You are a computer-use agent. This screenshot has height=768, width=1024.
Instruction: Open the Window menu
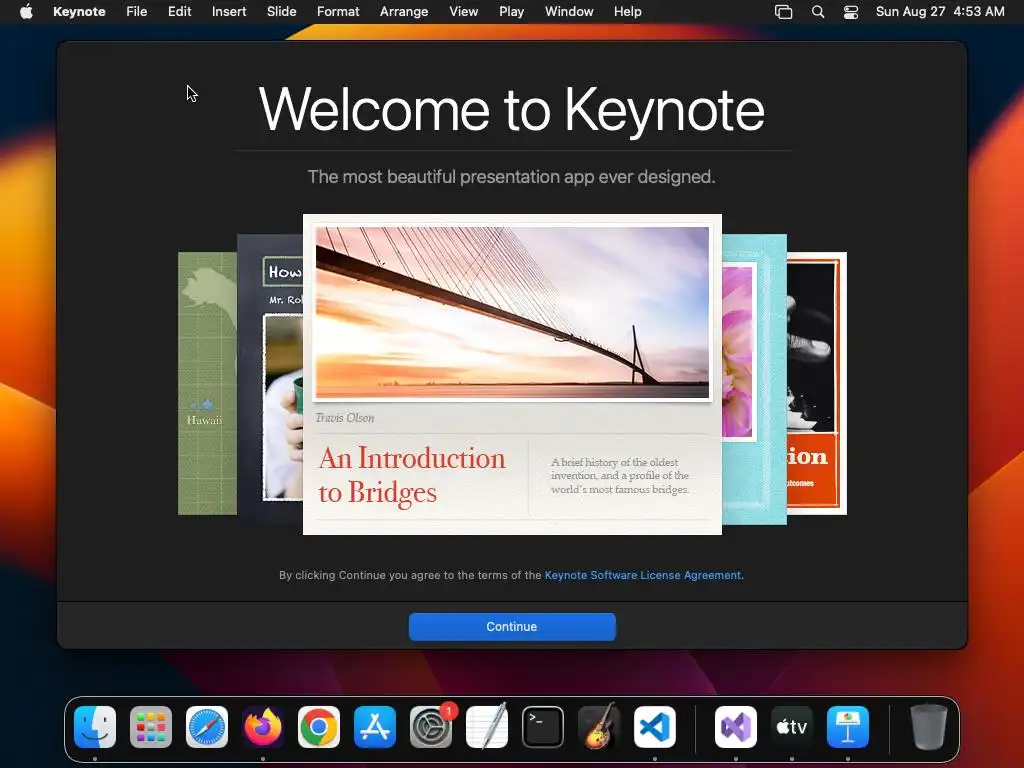(569, 12)
